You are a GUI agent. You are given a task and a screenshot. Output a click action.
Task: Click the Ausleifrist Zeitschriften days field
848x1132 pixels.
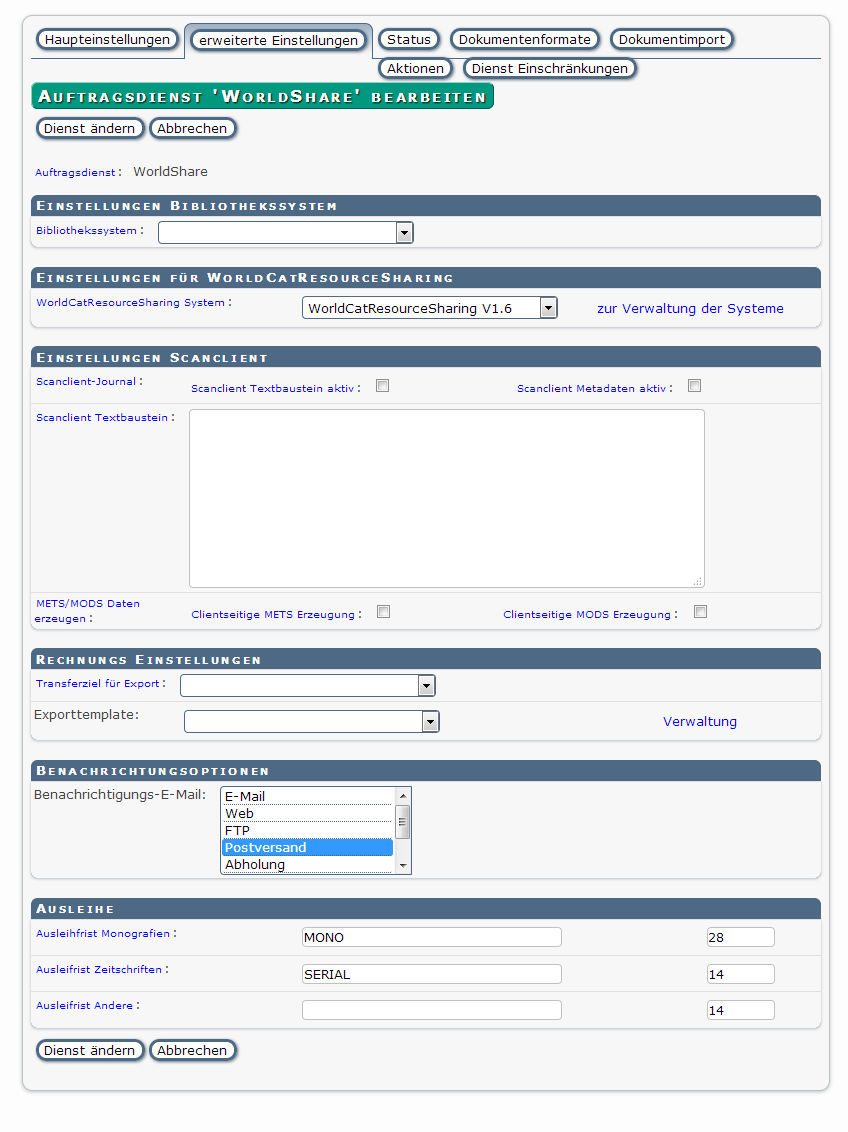740,975
